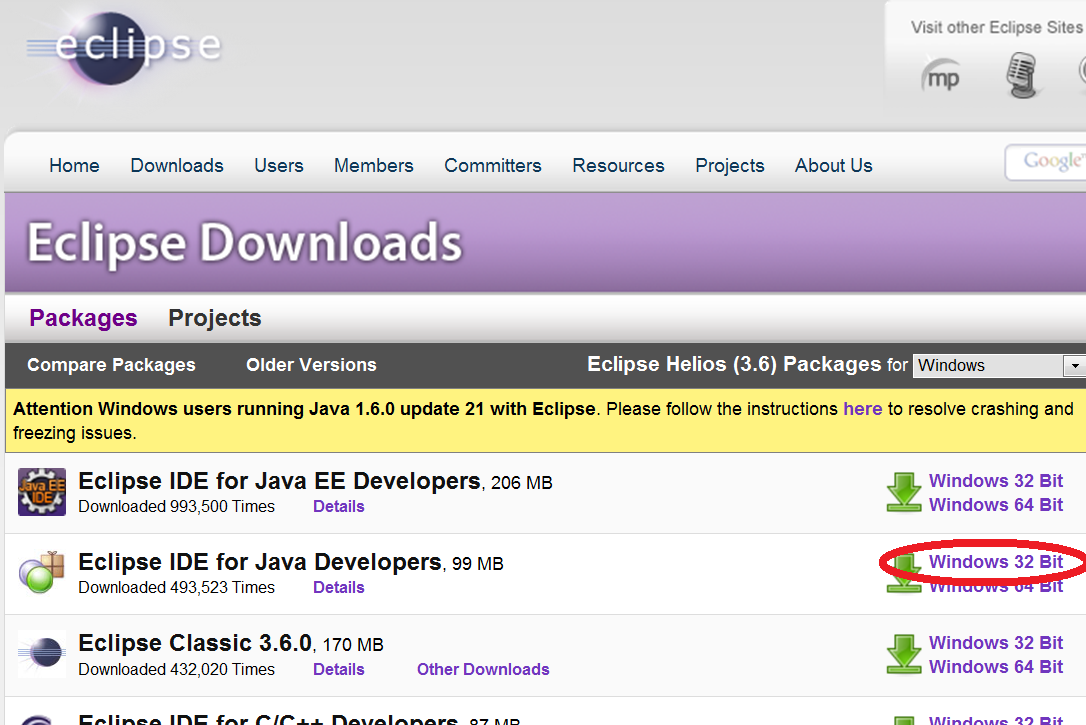Click the Java Developers package icon
Image resolution: width=1086 pixels, height=725 pixels.
tap(42, 573)
